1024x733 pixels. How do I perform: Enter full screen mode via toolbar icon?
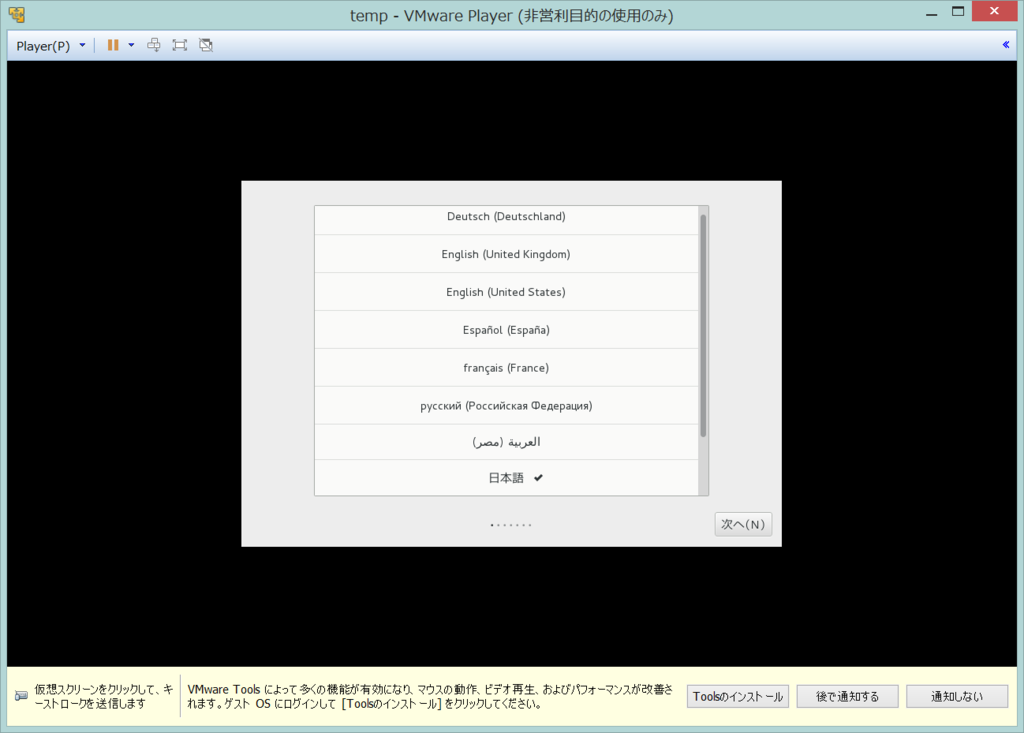pos(180,45)
